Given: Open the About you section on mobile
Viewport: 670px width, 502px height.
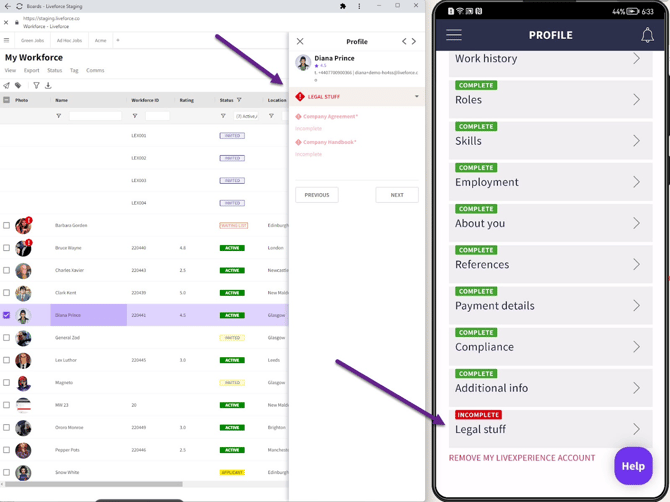Looking at the screenshot, I should pyautogui.click(x=550, y=222).
